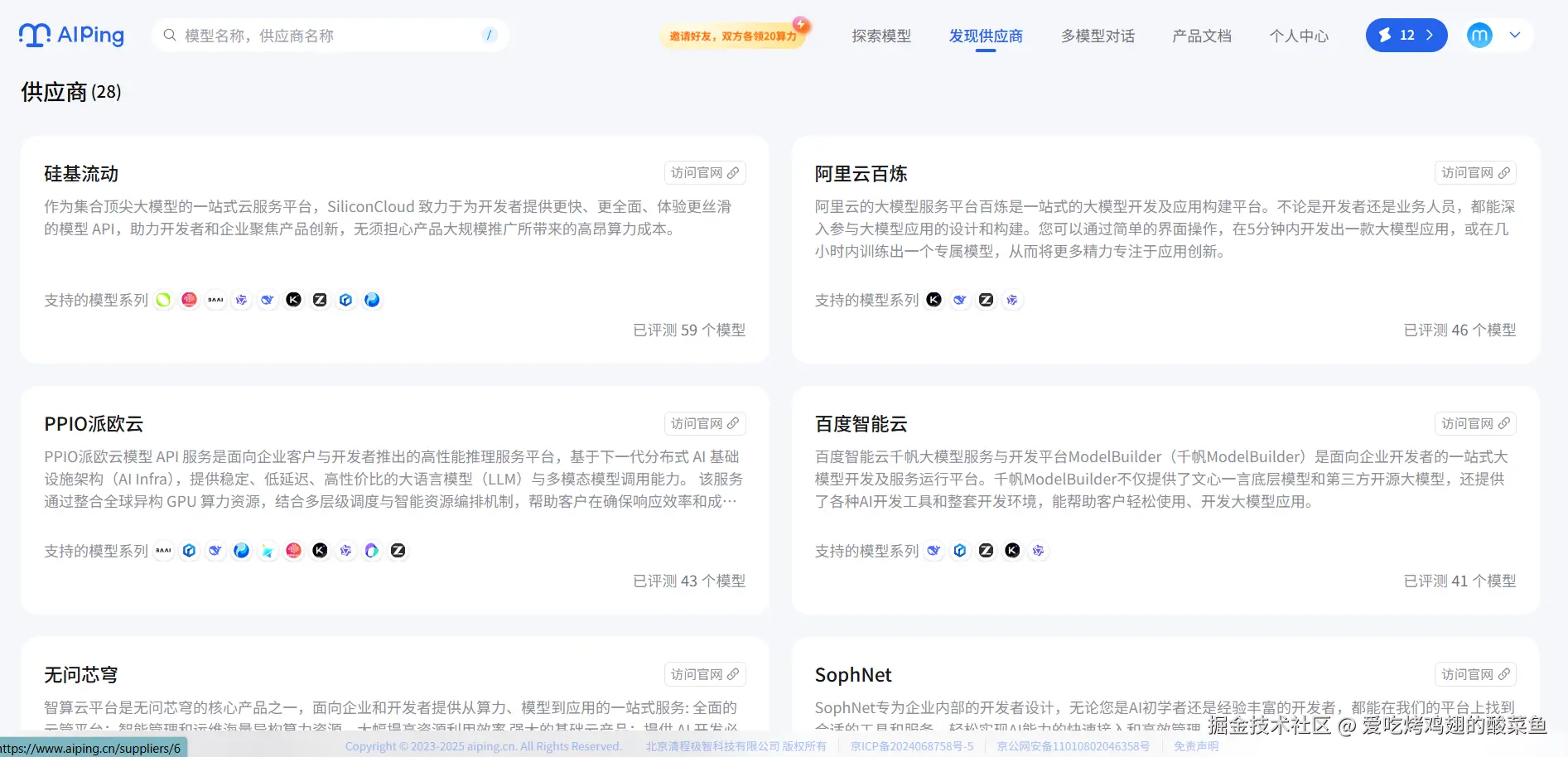This screenshot has width=1568, height=757.
Task: Click the 京公网安备 footer link
Action: click(x=1073, y=746)
